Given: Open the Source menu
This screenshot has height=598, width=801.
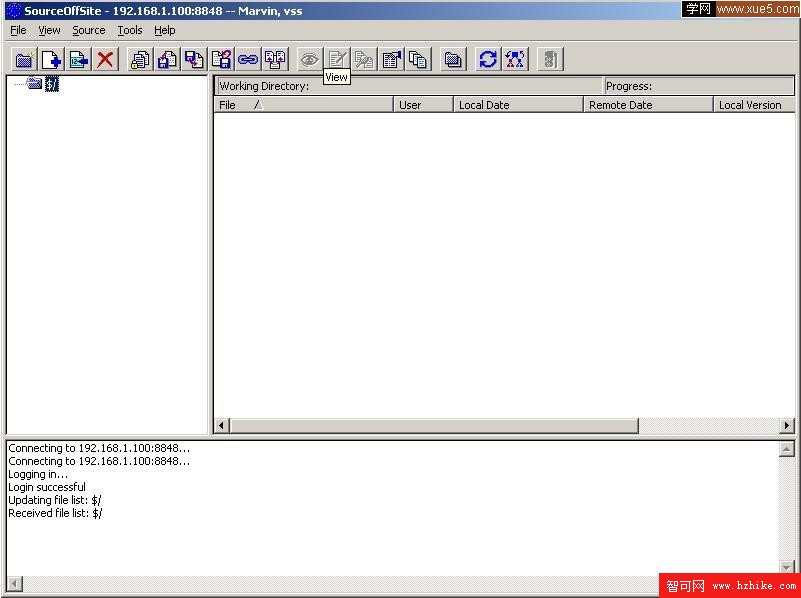Looking at the screenshot, I should pyautogui.click(x=88, y=31).
